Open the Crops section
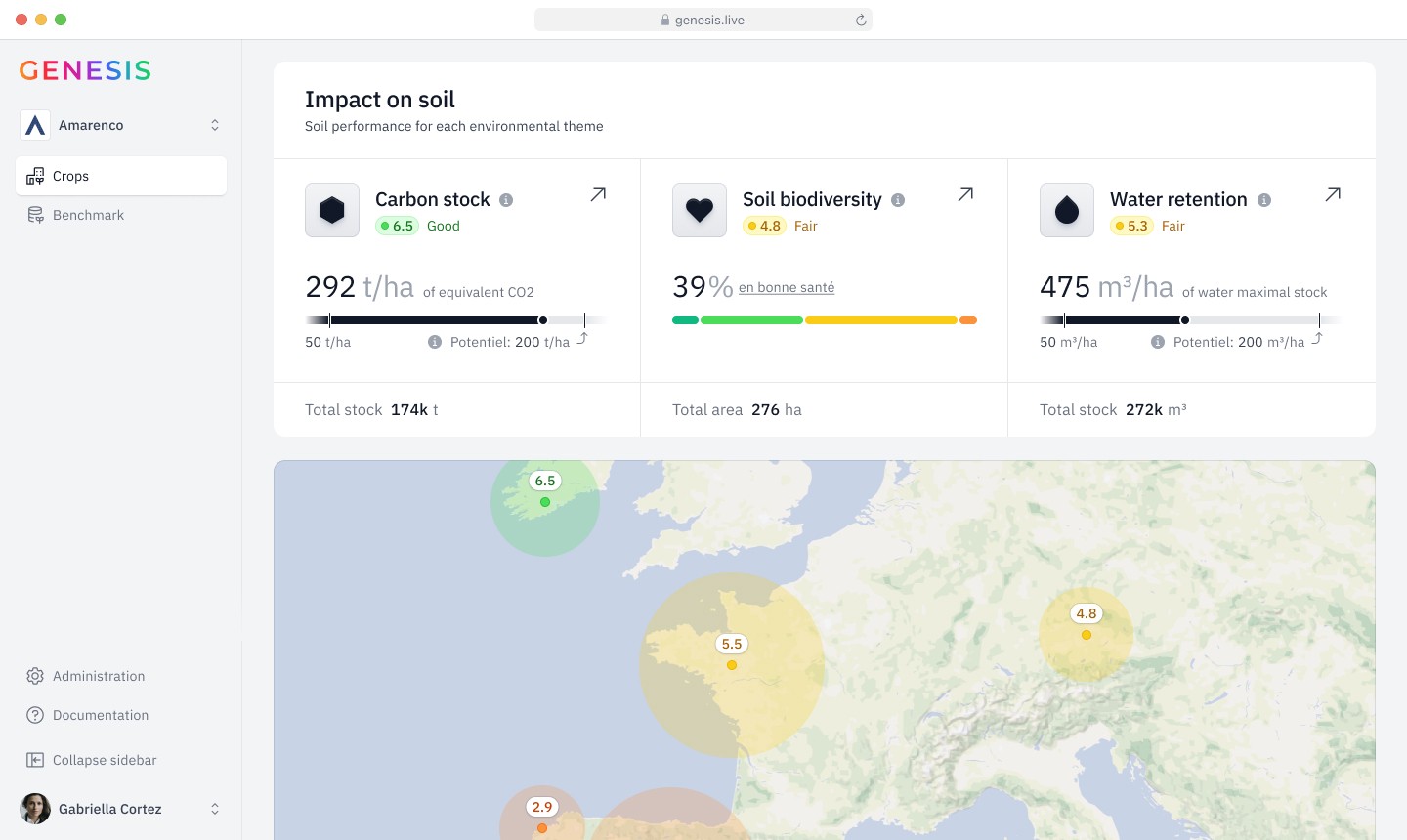This screenshot has width=1407, height=840. coord(121,176)
